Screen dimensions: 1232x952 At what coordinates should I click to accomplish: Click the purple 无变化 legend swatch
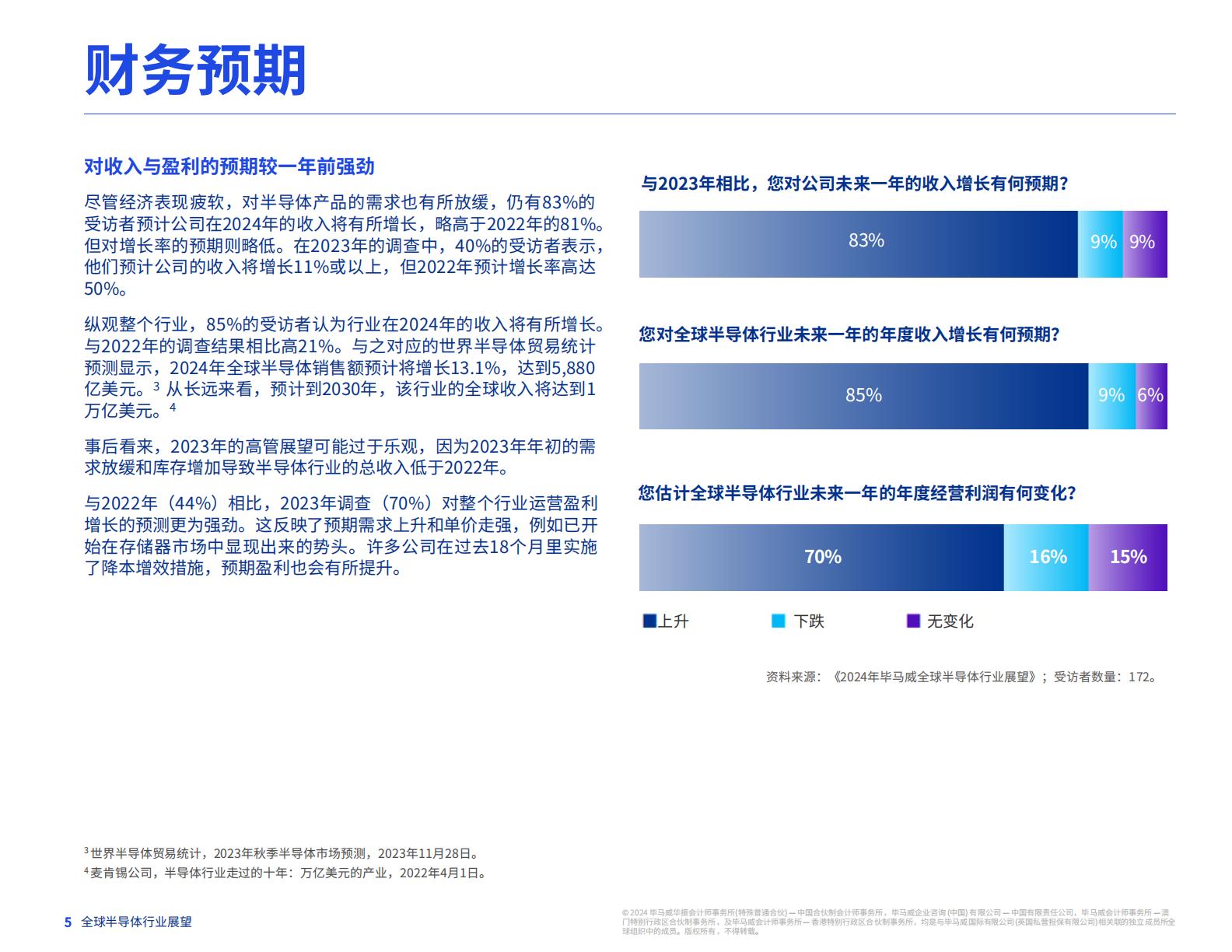[914, 621]
